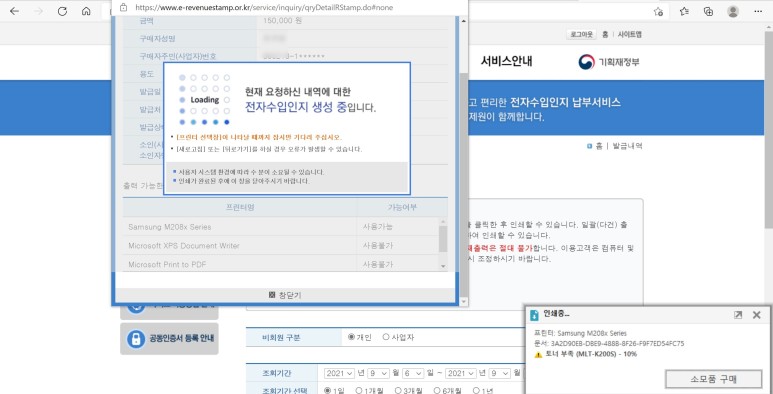Click the 소모품 구매 button
The height and width of the screenshot is (394, 773).
[x=713, y=379]
